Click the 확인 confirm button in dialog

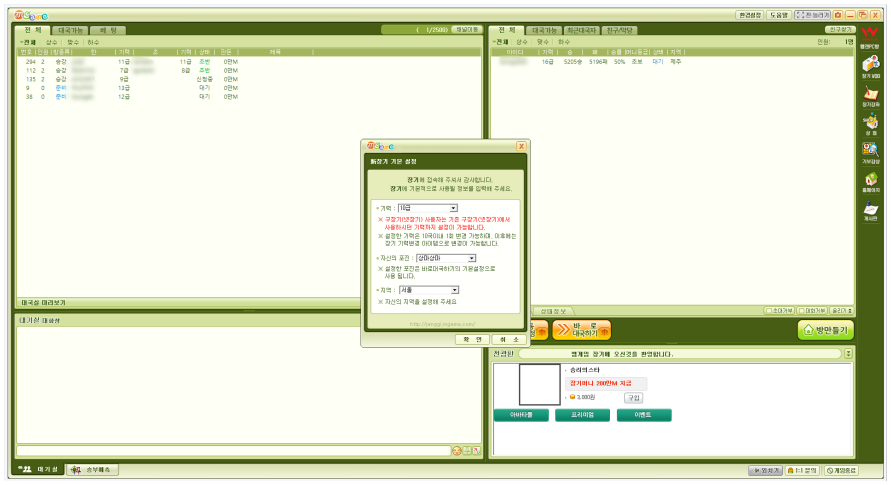coord(472,340)
